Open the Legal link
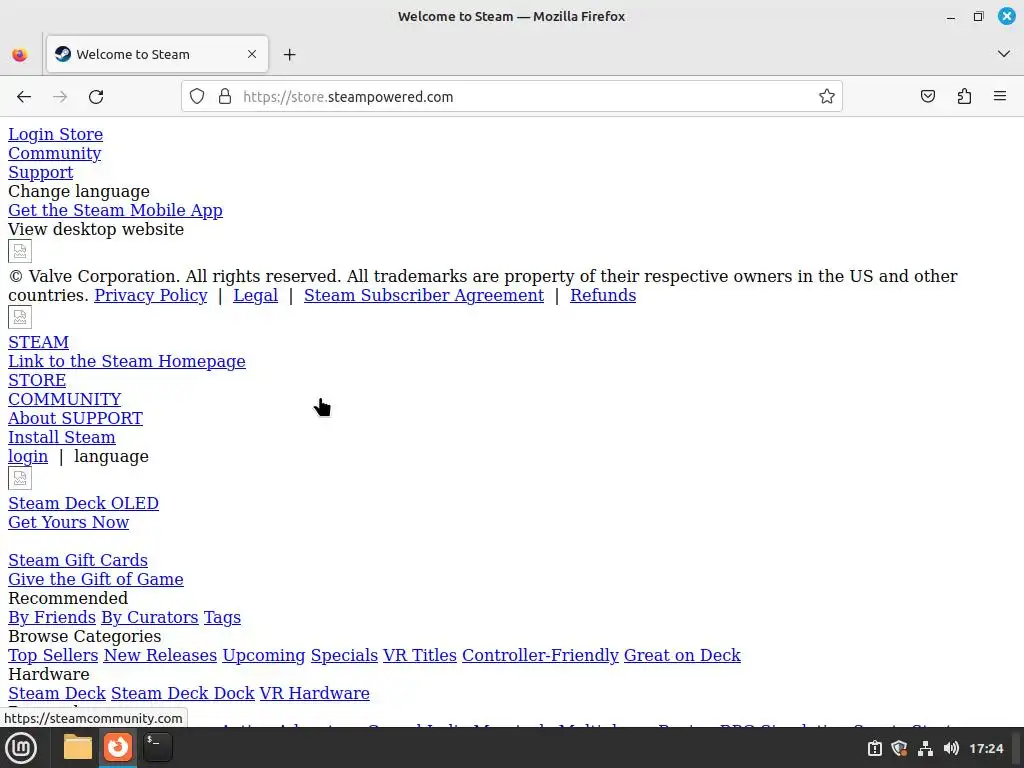 click(x=255, y=295)
